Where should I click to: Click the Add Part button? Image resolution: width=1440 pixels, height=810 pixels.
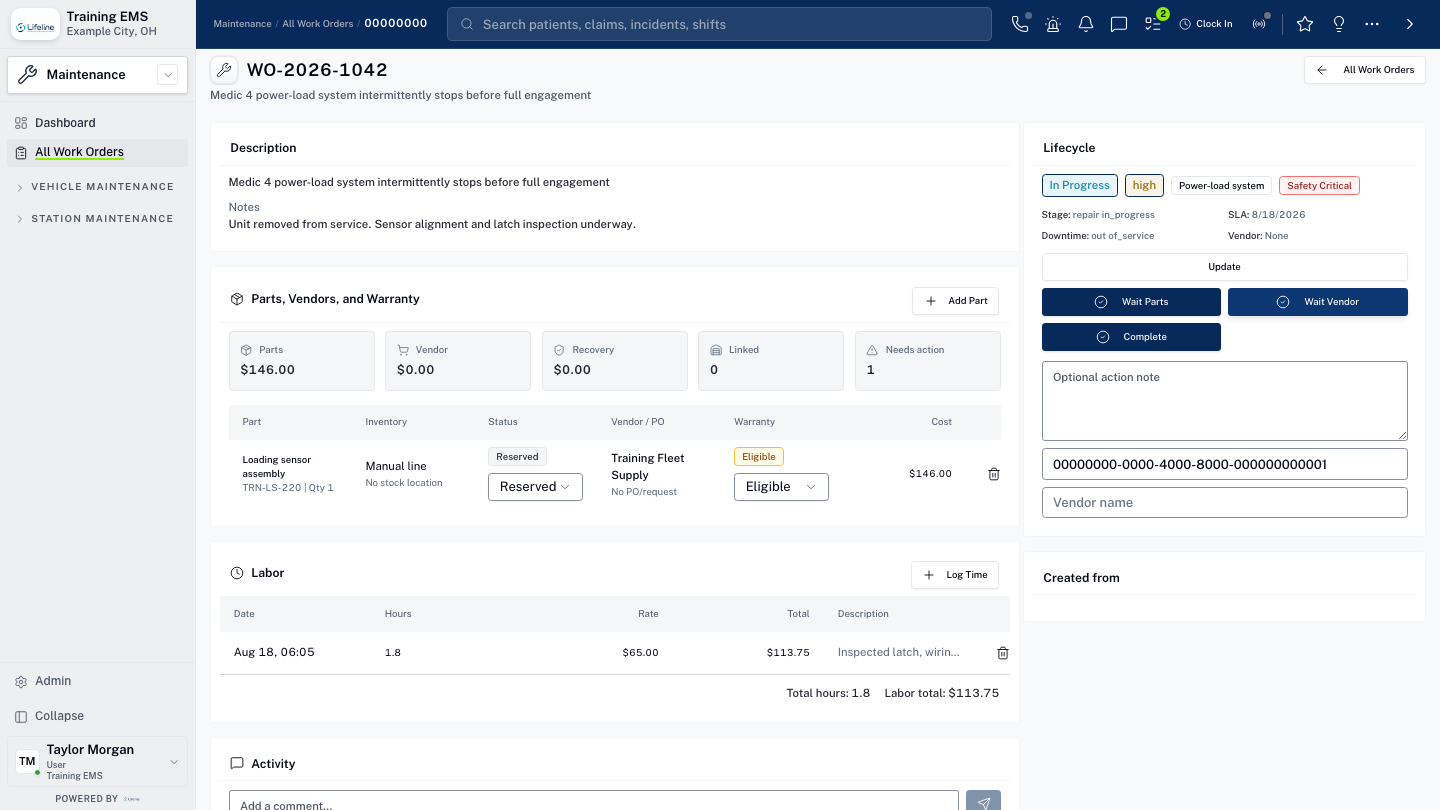[x=955, y=301]
